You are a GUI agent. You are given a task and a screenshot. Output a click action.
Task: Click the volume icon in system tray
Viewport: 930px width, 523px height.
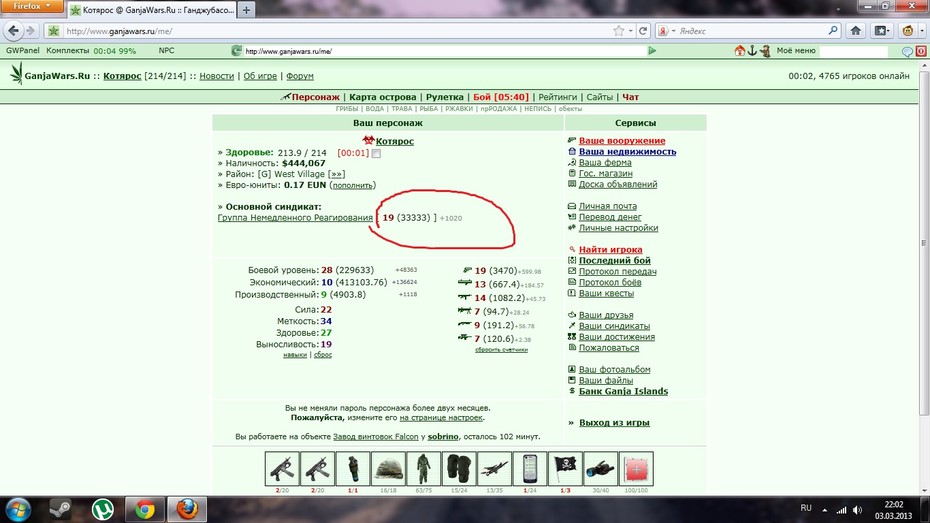[857, 509]
